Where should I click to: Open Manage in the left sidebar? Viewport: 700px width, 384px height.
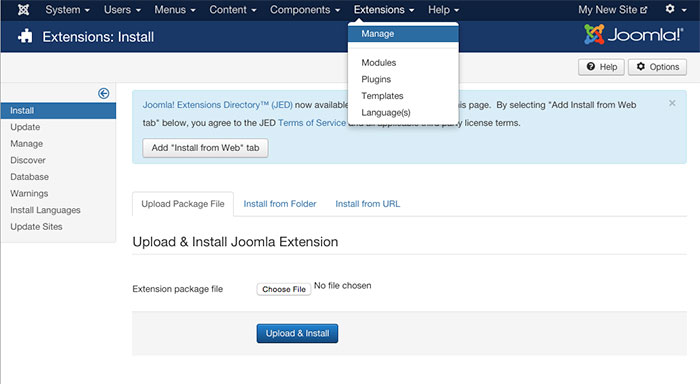tap(26, 144)
